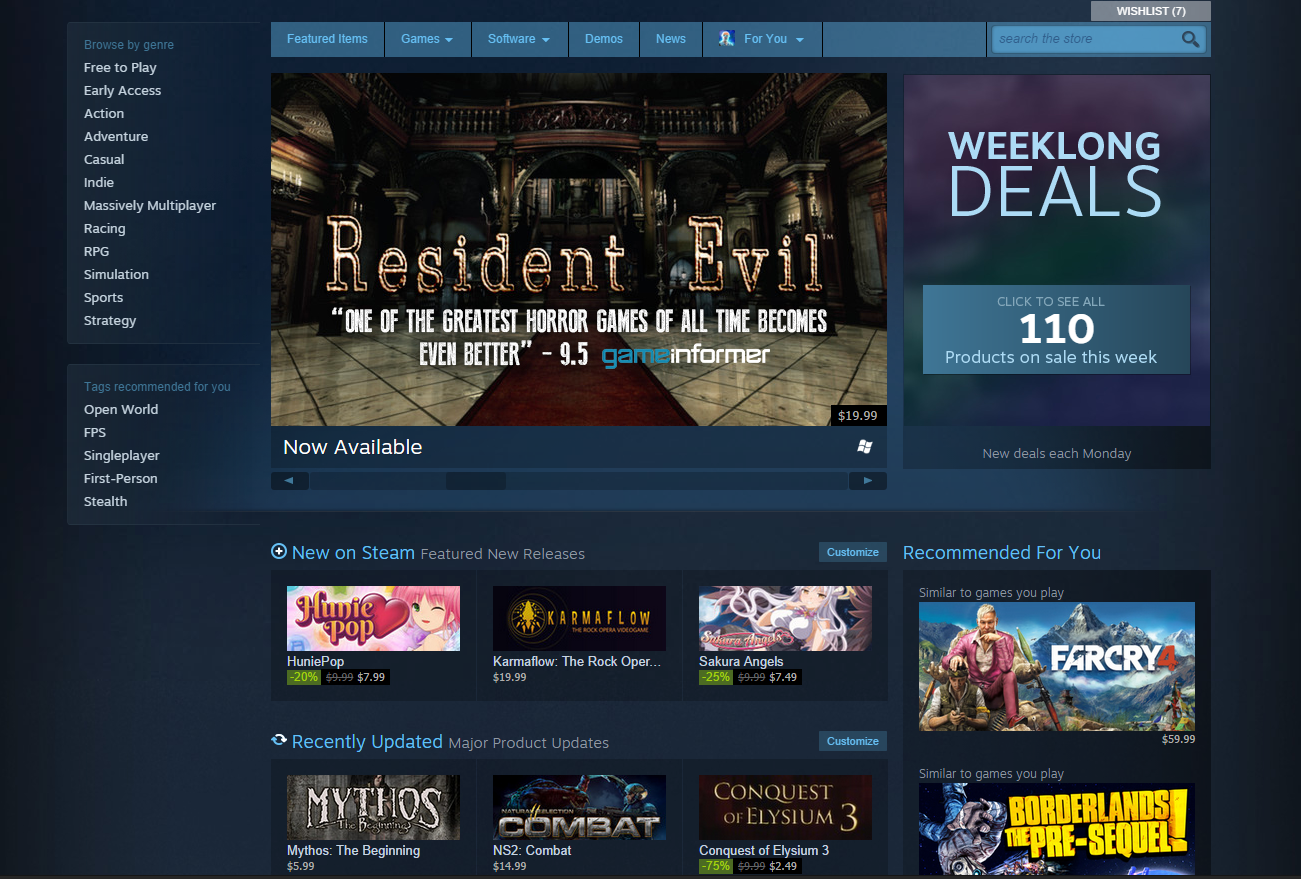The width and height of the screenshot is (1301, 879).
Task: Open the Conquest of Elysium 3 thumbnail
Action: (785, 807)
